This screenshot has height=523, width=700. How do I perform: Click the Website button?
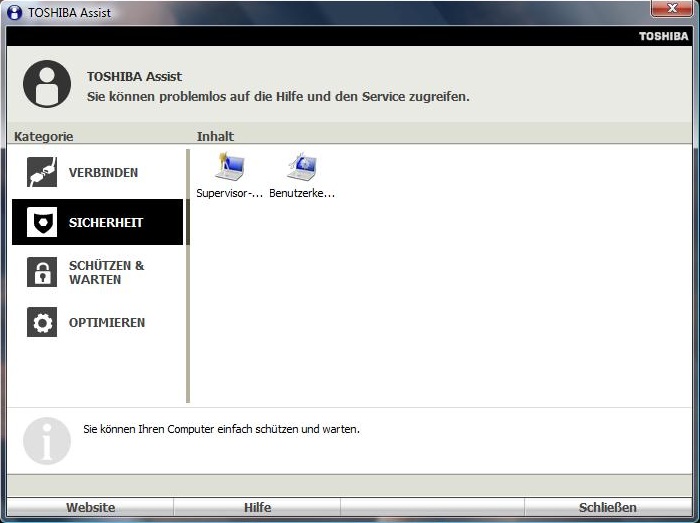click(x=90, y=507)
